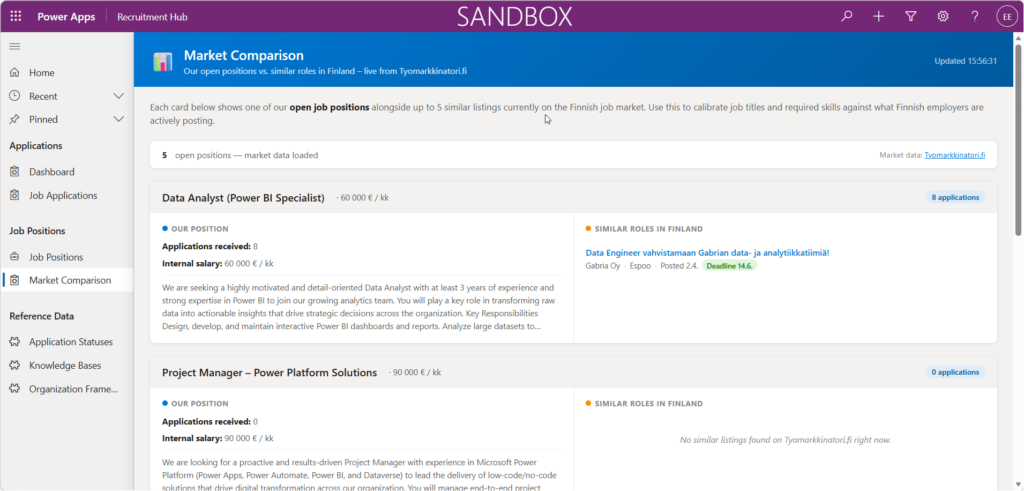Screen dimensions: 1024x491
Task: Open the app launcher waffle icon
Action: [16, 16]
